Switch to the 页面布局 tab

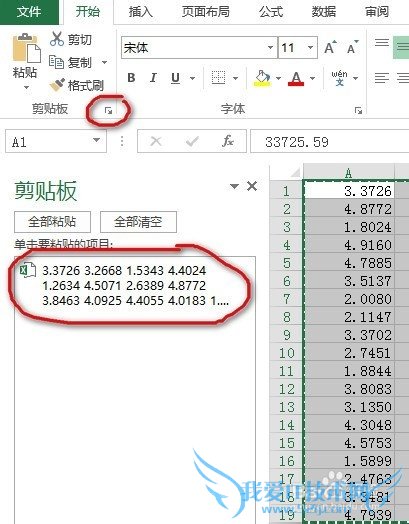pyautogui.click(x=206, y=12)
